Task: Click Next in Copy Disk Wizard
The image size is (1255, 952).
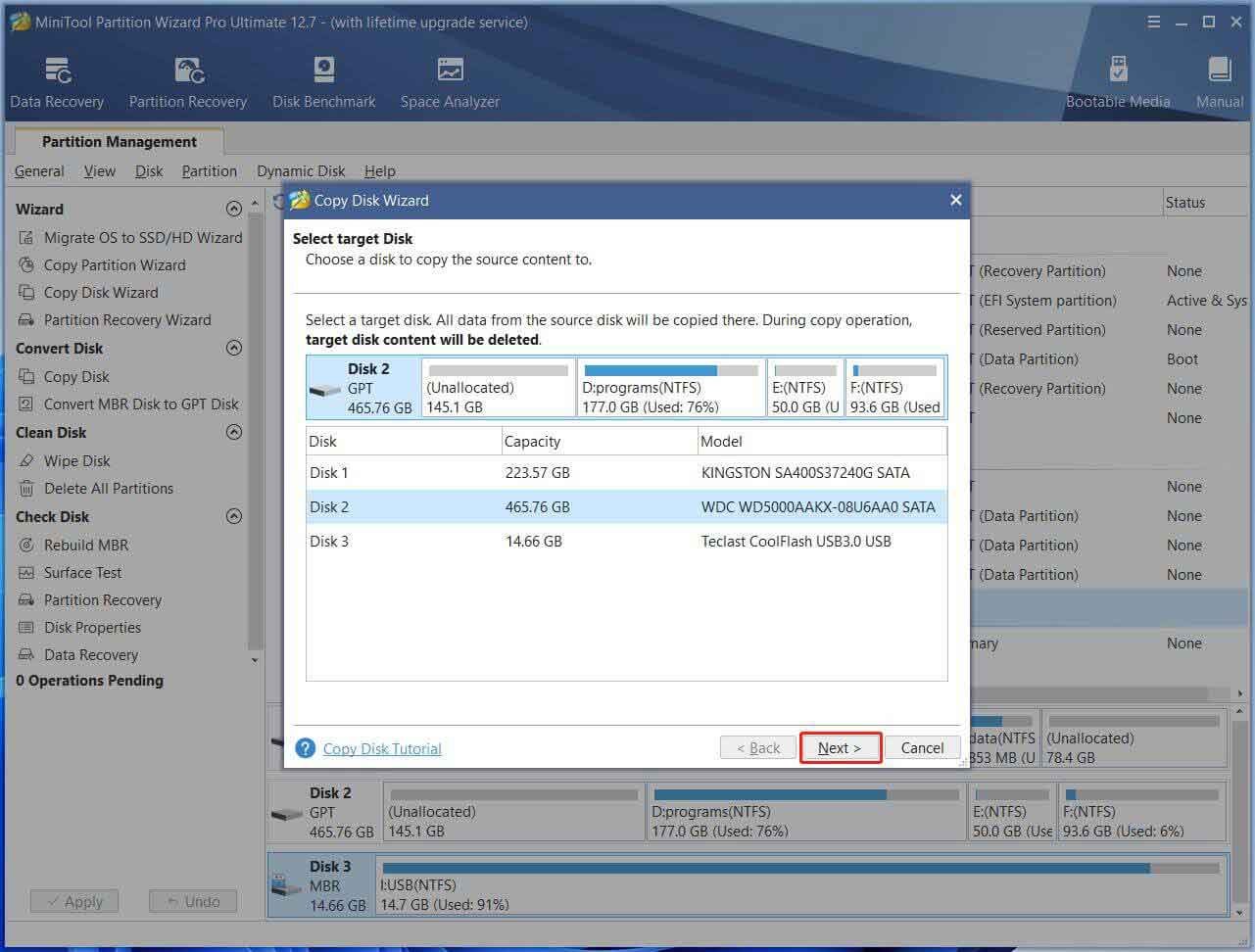Action: click(840, 747)
